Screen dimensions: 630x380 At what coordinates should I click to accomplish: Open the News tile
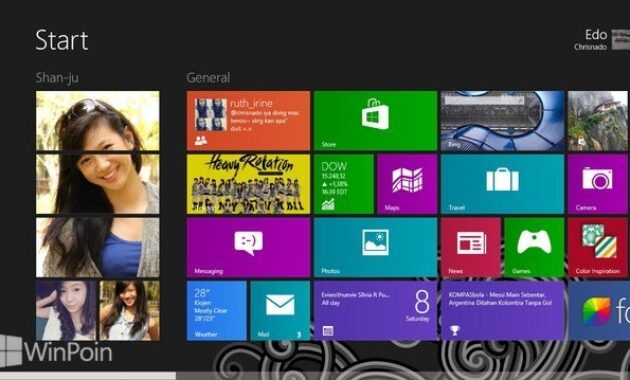click(x=470, y=247)
